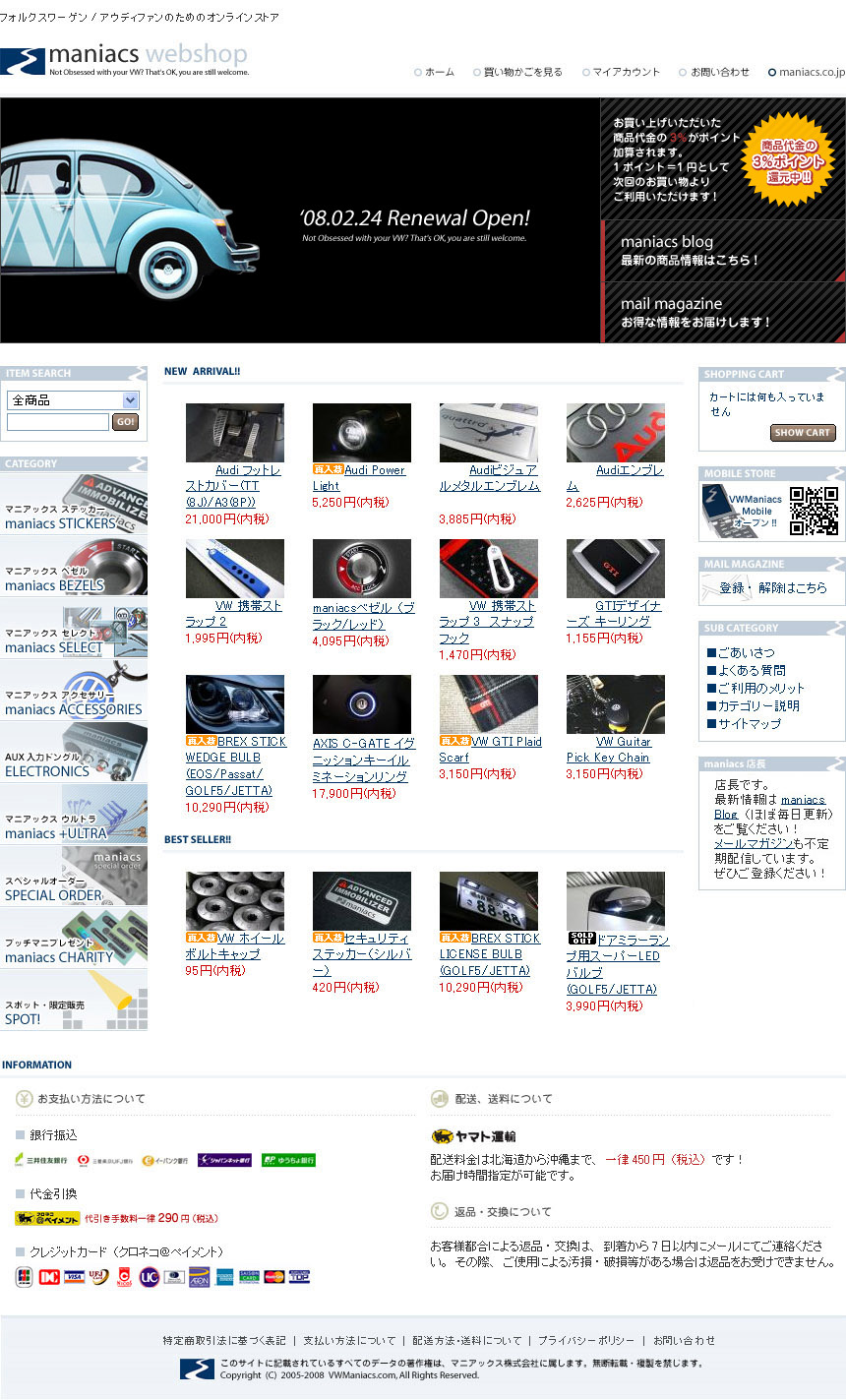The width and height of the screenshot is (846, 1400).
Task: Click the JCB credit card icon
Action: pos(25,1277)
